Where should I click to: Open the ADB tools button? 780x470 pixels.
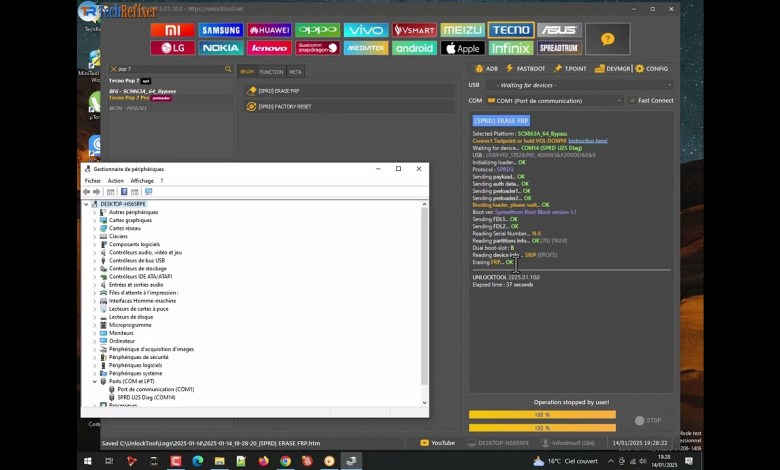coord(486,69)
